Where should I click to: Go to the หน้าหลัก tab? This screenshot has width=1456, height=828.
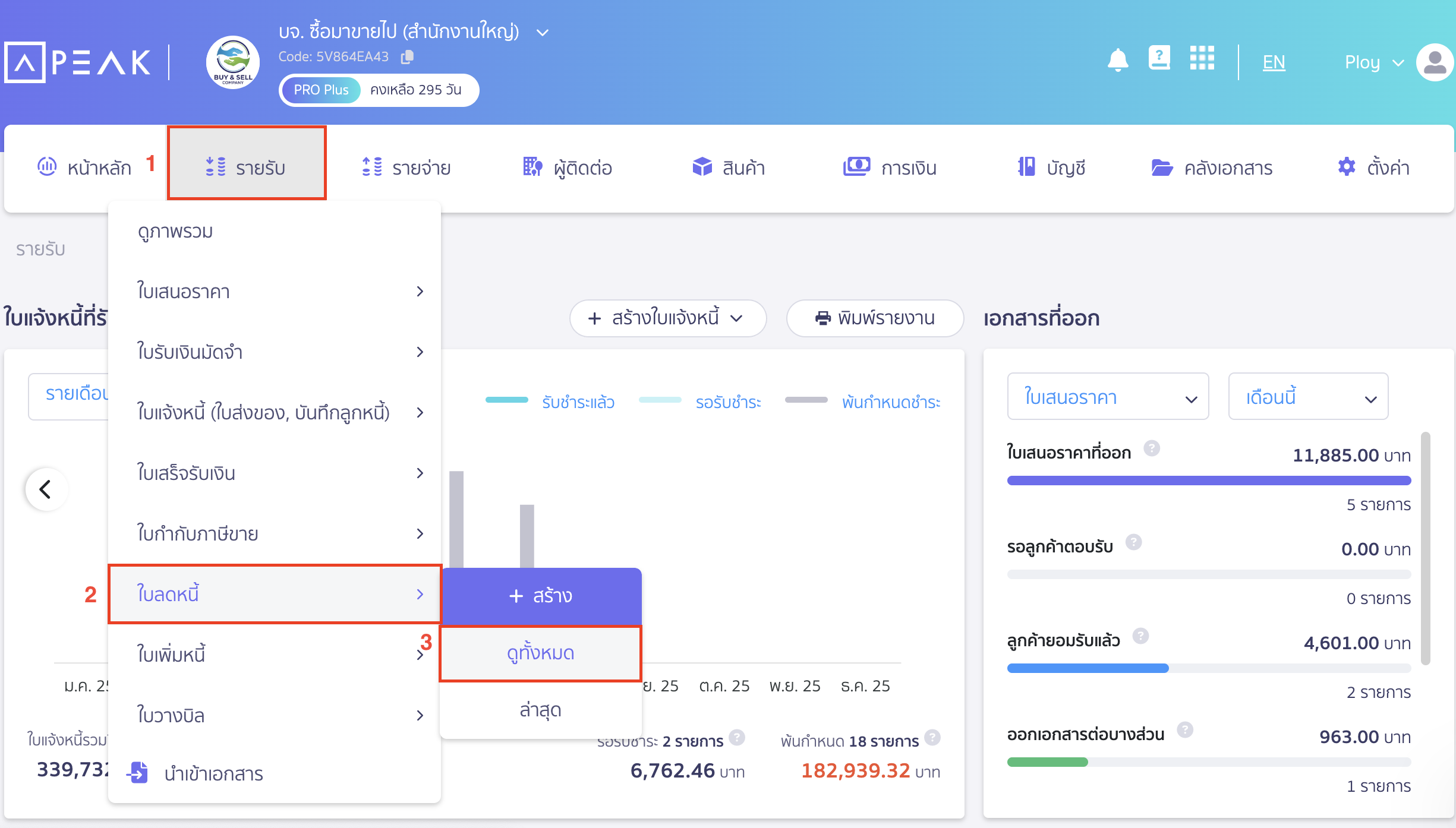point(84,168)
